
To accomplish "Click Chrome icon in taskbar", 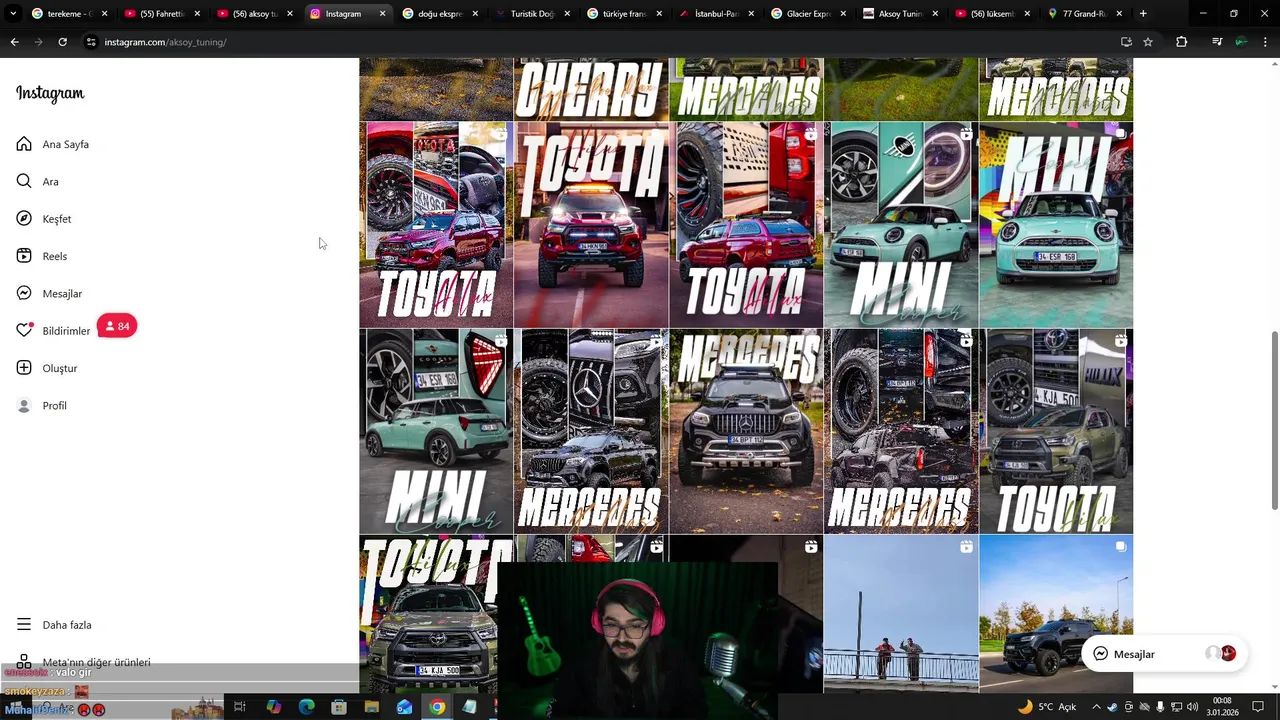I will 437,707.
